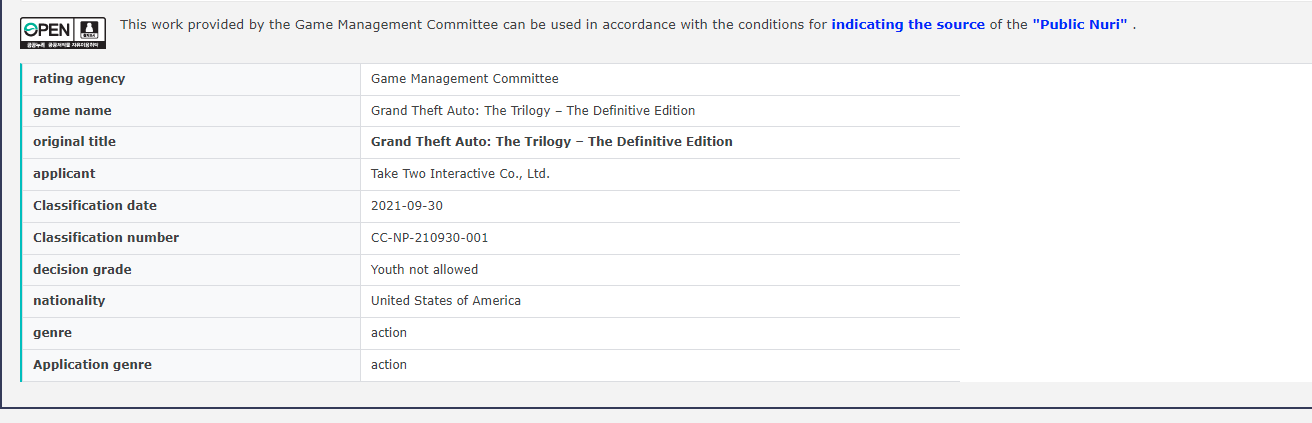Click the bold original title text
Image resolution: width=1312 pixels, height=423 pixels.
[551, 142]
